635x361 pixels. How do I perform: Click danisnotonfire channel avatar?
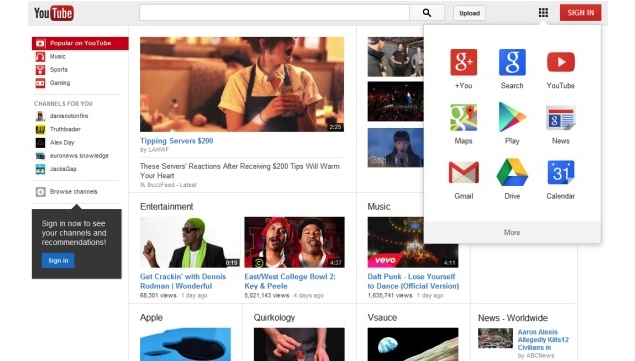tap(40, 116)
